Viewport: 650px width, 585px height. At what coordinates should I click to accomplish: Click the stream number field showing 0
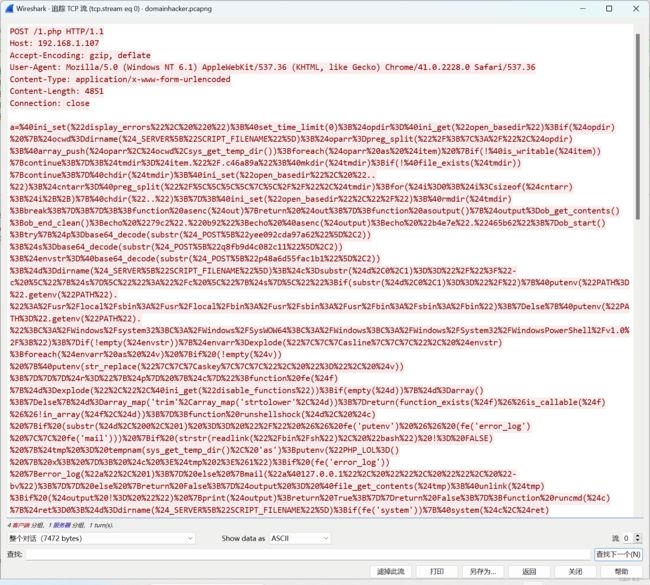[628, 538]
